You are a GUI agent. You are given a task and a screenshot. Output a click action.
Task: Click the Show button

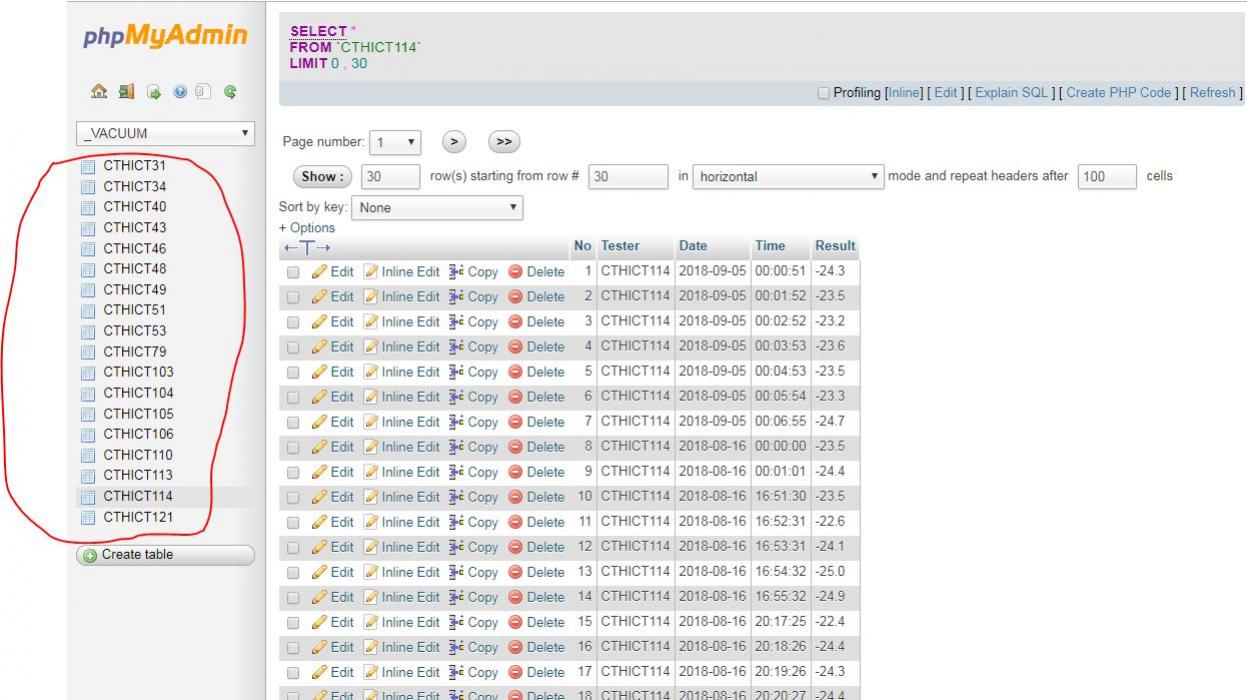pos(321,177)
